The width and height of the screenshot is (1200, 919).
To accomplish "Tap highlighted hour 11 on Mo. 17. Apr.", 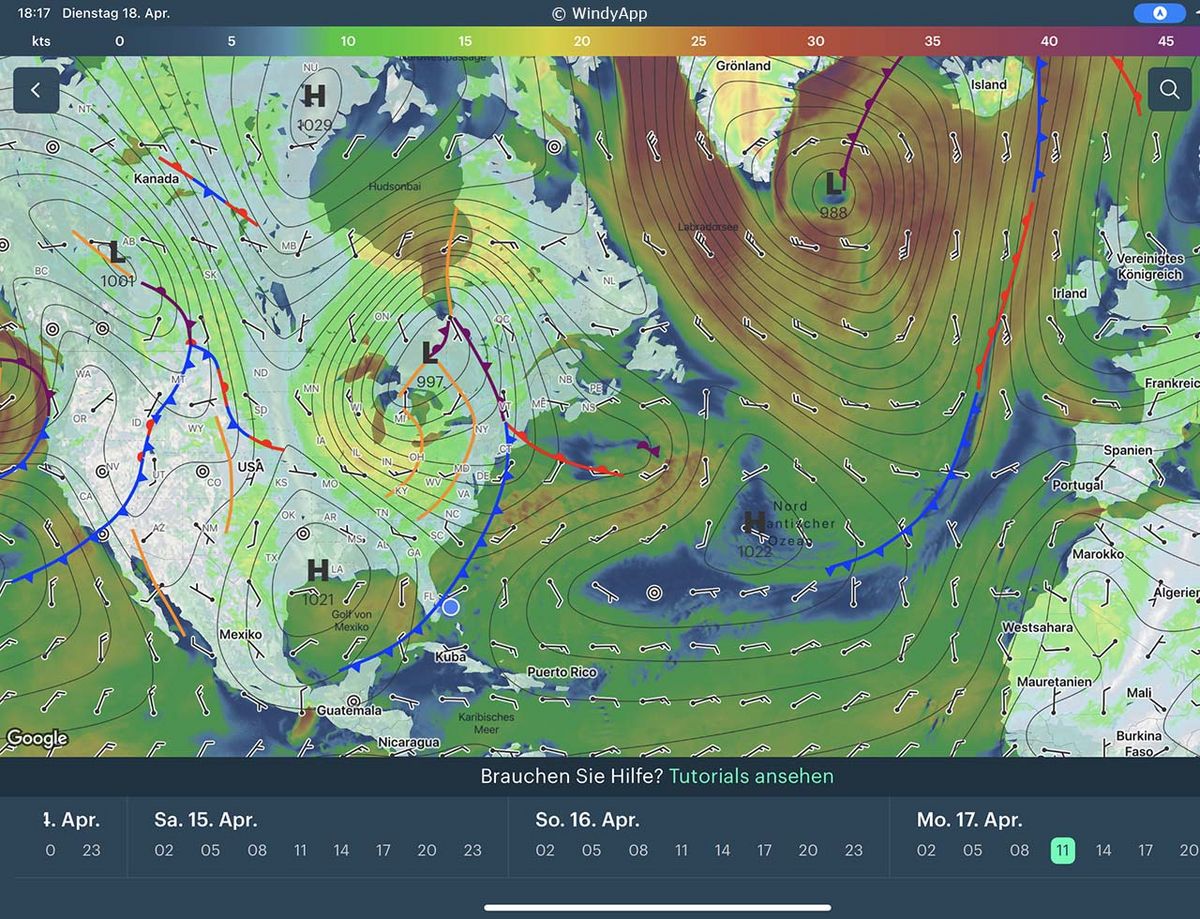I will pyautogui.click(x=1063, y=851).
